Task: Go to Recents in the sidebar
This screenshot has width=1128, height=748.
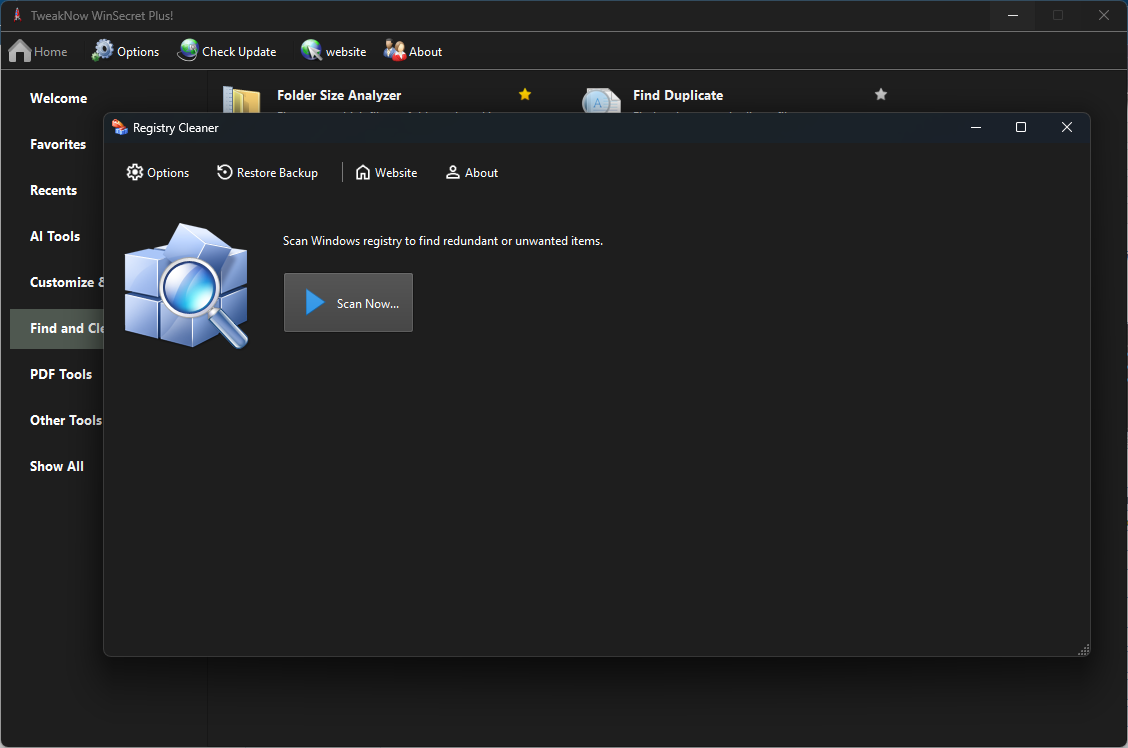Action: 54,190
